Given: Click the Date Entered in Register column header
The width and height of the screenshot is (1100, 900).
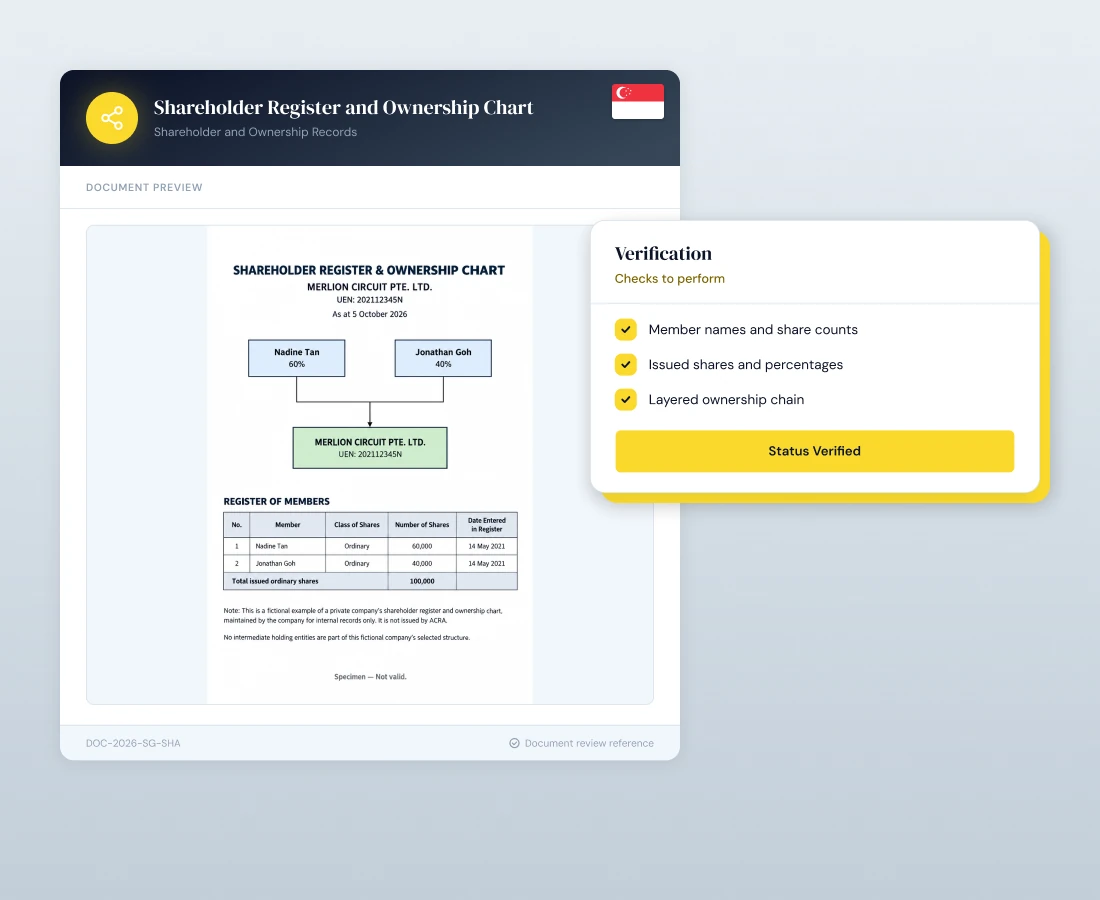Looking at the screenshot, I should click(487, 525).
